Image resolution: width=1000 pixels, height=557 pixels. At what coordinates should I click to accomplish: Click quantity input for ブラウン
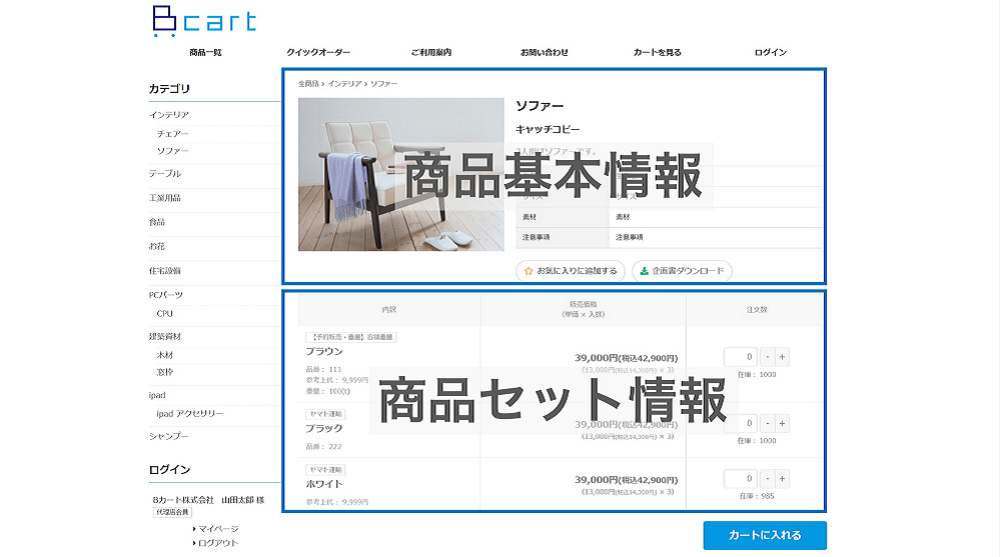click(740, 357)
